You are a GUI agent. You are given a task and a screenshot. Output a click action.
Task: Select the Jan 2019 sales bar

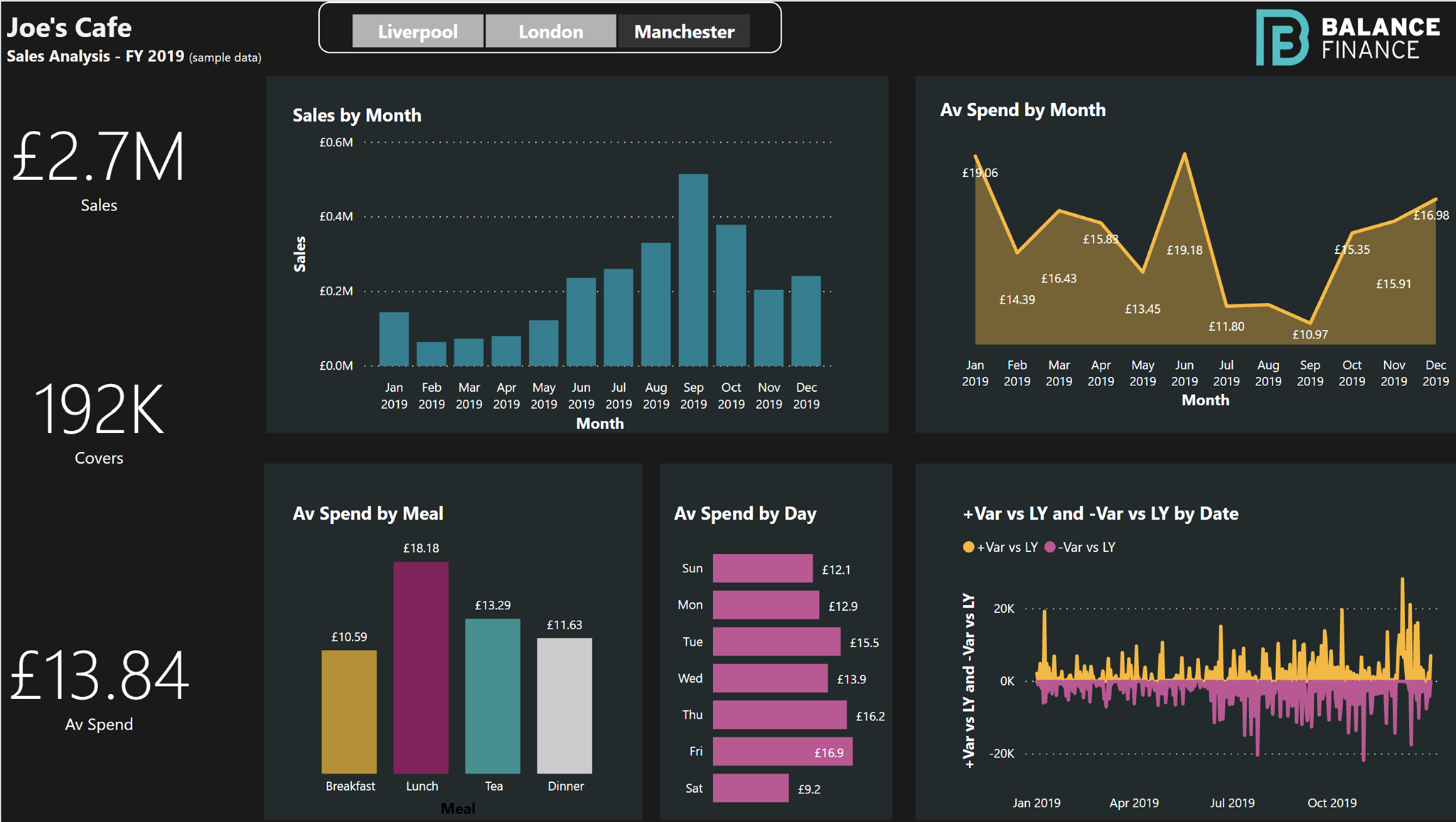(x=394, y=339)
